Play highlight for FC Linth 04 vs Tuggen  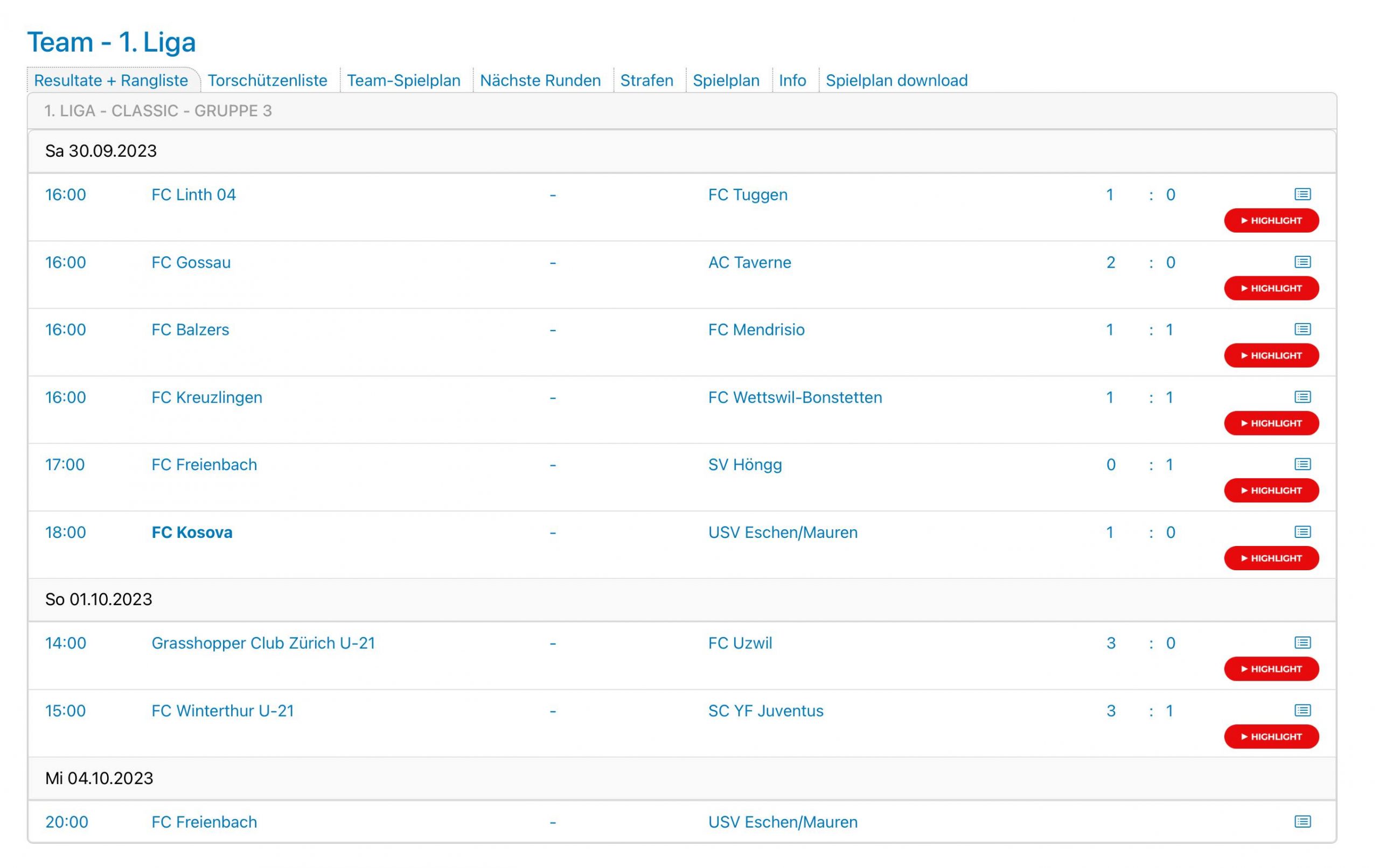(1271, 220)
